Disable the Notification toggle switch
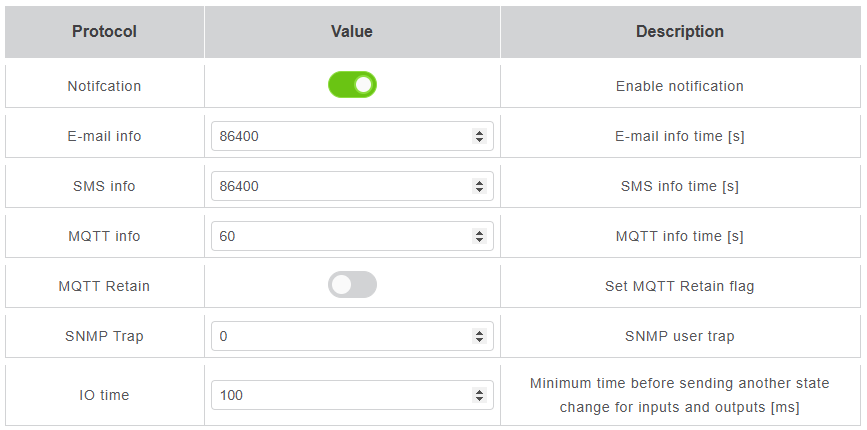The image size is (867, 430). (x=352, y=85)
